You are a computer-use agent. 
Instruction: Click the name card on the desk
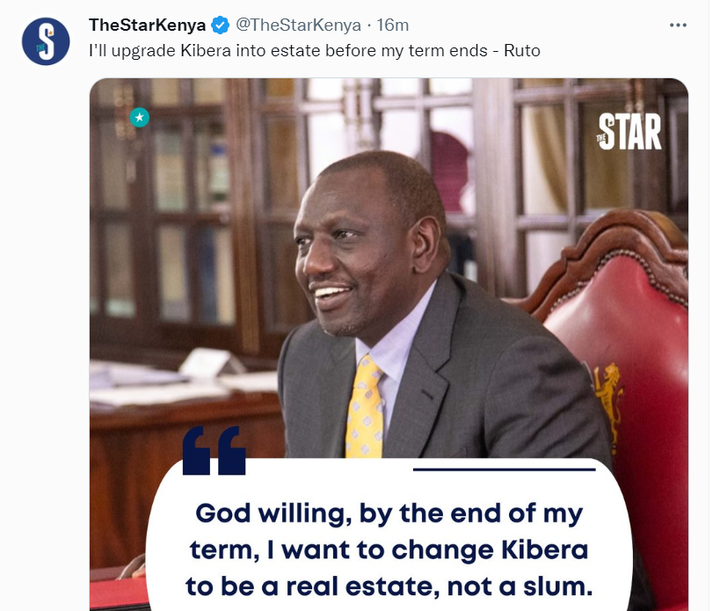[211, 363]
